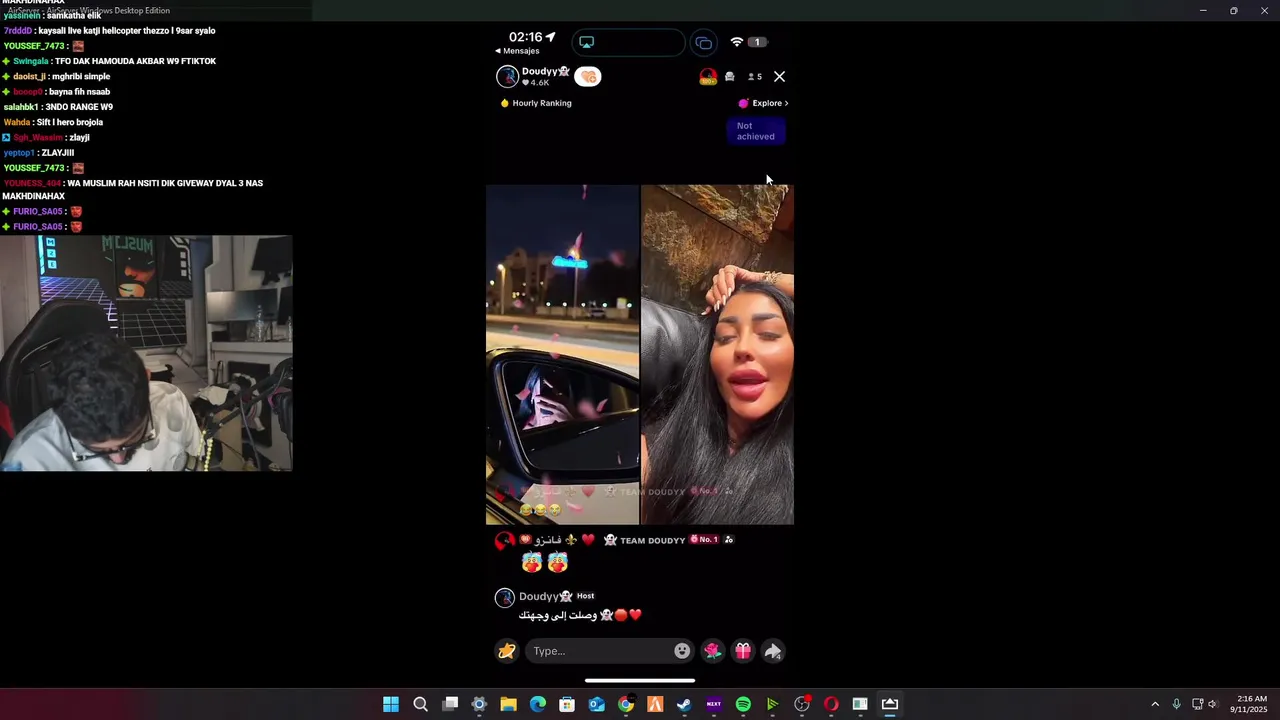Open clock and date 2:16 AM
This screenshot has width=1280, height=720.
point(1249,704)
